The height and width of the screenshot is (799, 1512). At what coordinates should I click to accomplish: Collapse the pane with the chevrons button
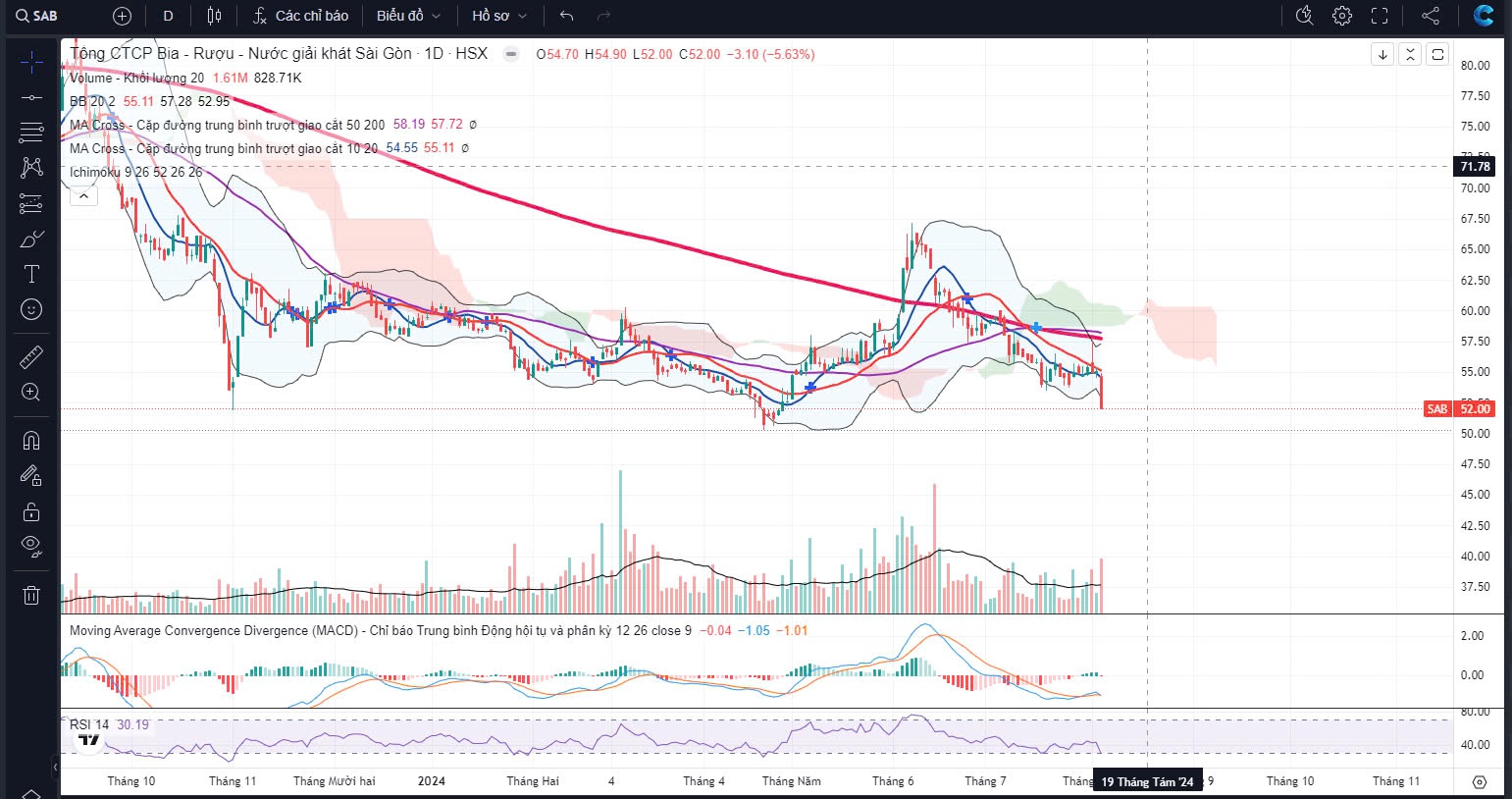pos(1410,54)
